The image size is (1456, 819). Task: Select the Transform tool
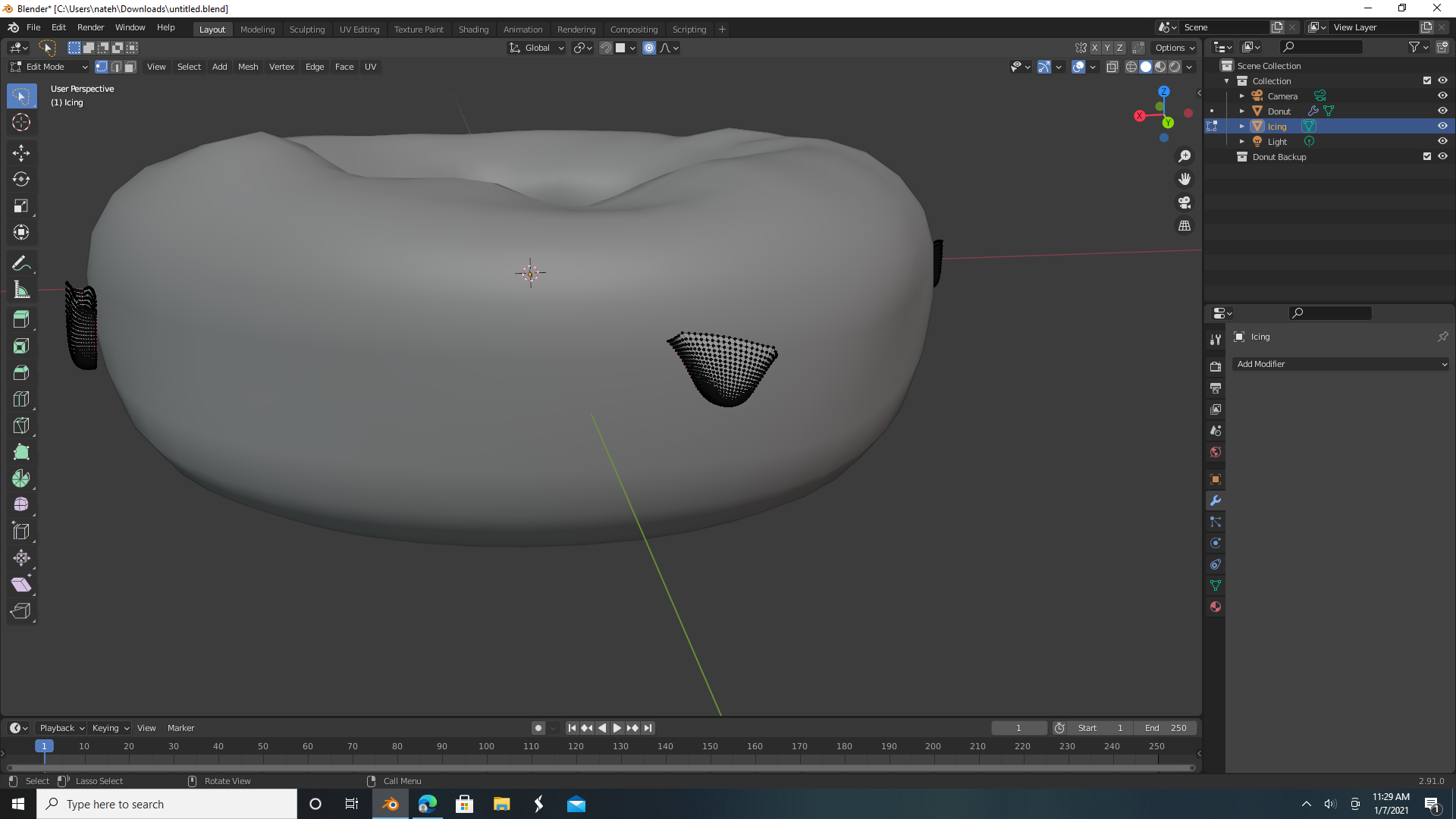[21, 233]
